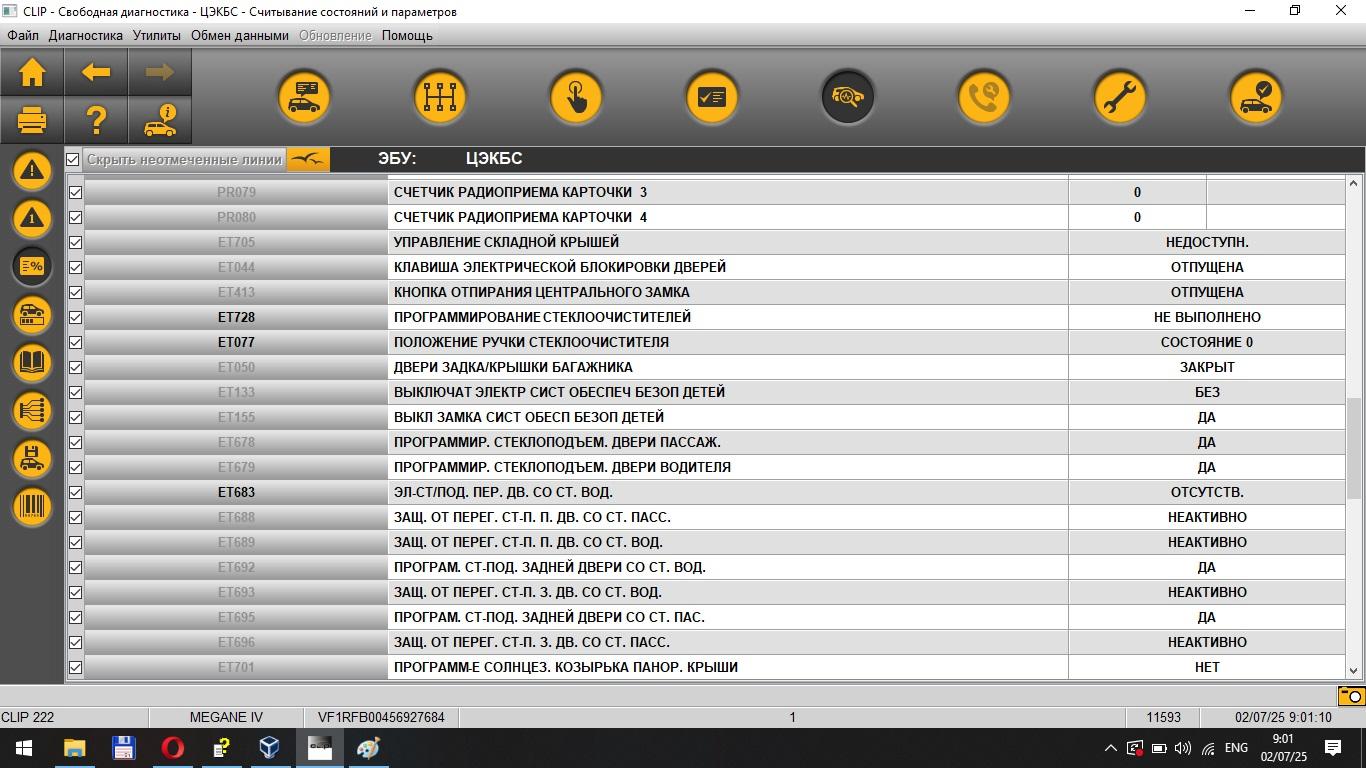
Task: Toggle the Скрыть неотмеченные линии checkbox
Action: [73, 159]
